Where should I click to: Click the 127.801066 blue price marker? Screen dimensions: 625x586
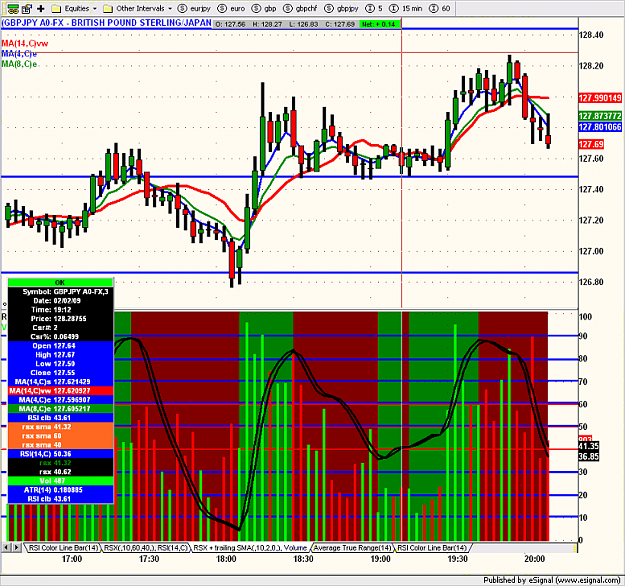pos(600,127)
